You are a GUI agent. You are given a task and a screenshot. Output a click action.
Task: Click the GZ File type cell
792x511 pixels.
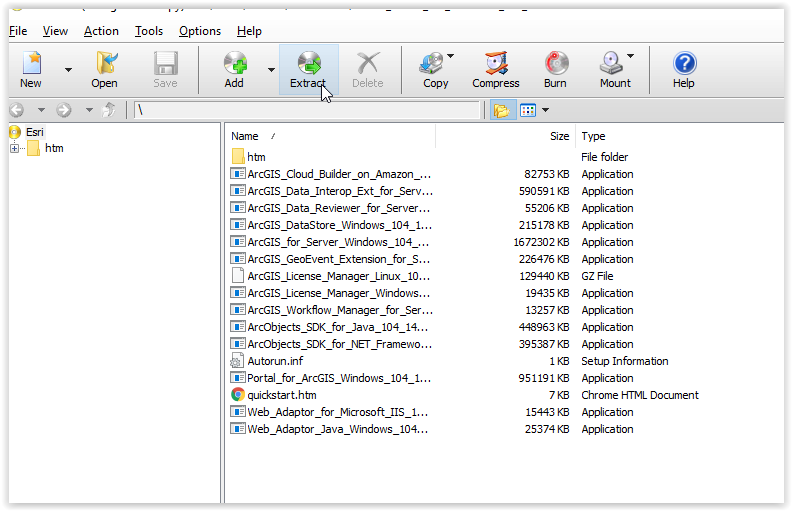[x=597, y=276]
